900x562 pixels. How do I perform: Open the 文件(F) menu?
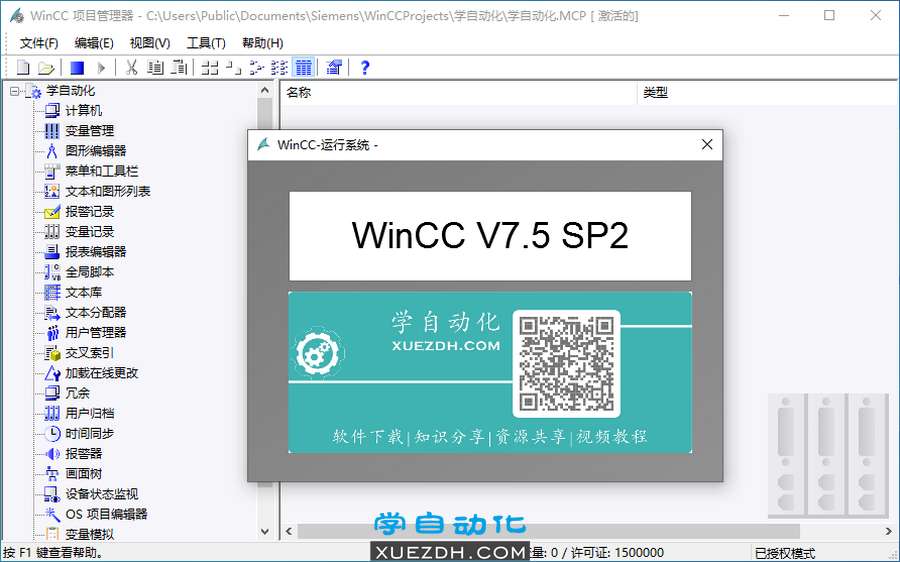(39, 43)
